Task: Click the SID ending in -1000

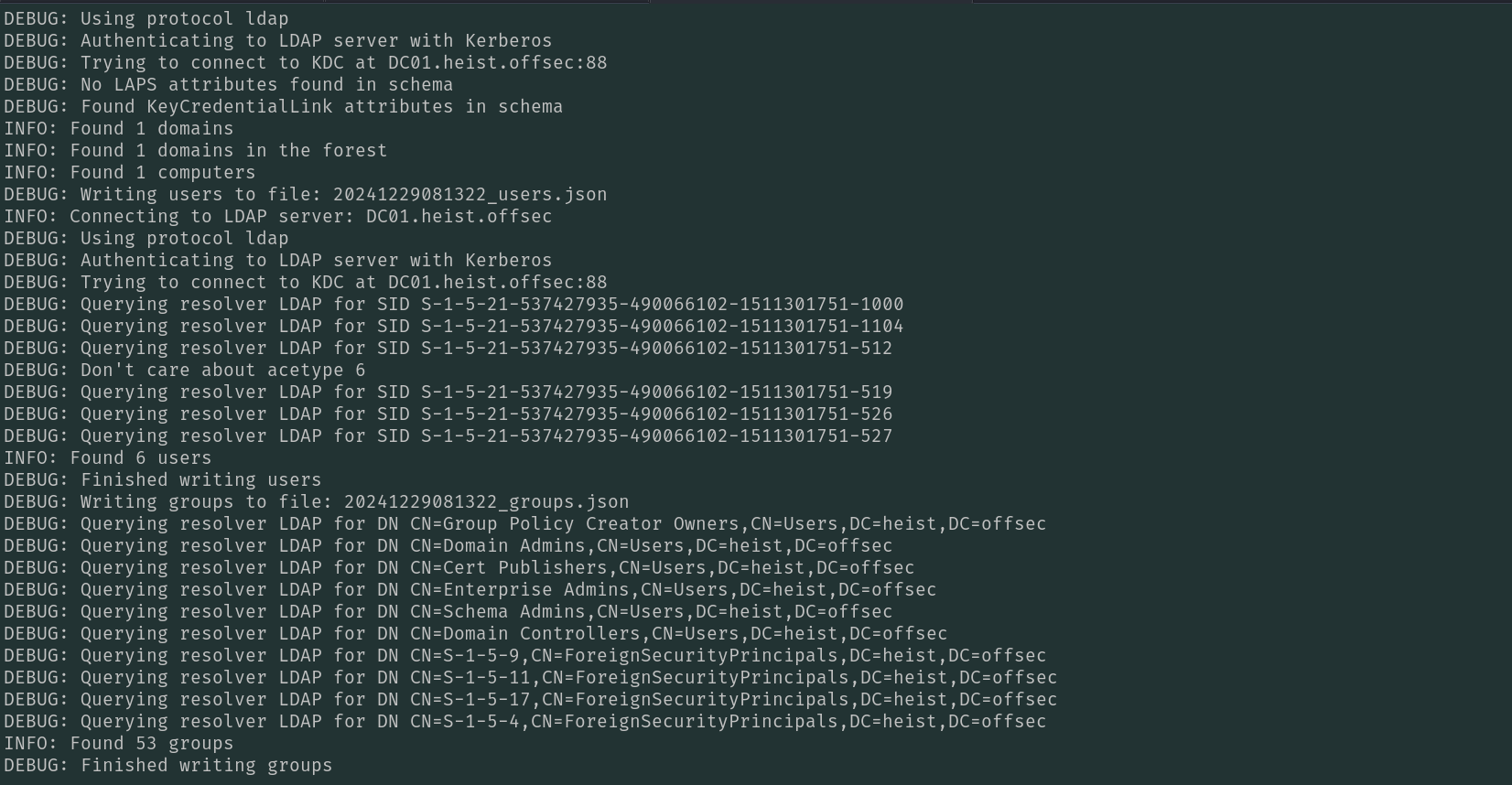Action: coord(662,305)
